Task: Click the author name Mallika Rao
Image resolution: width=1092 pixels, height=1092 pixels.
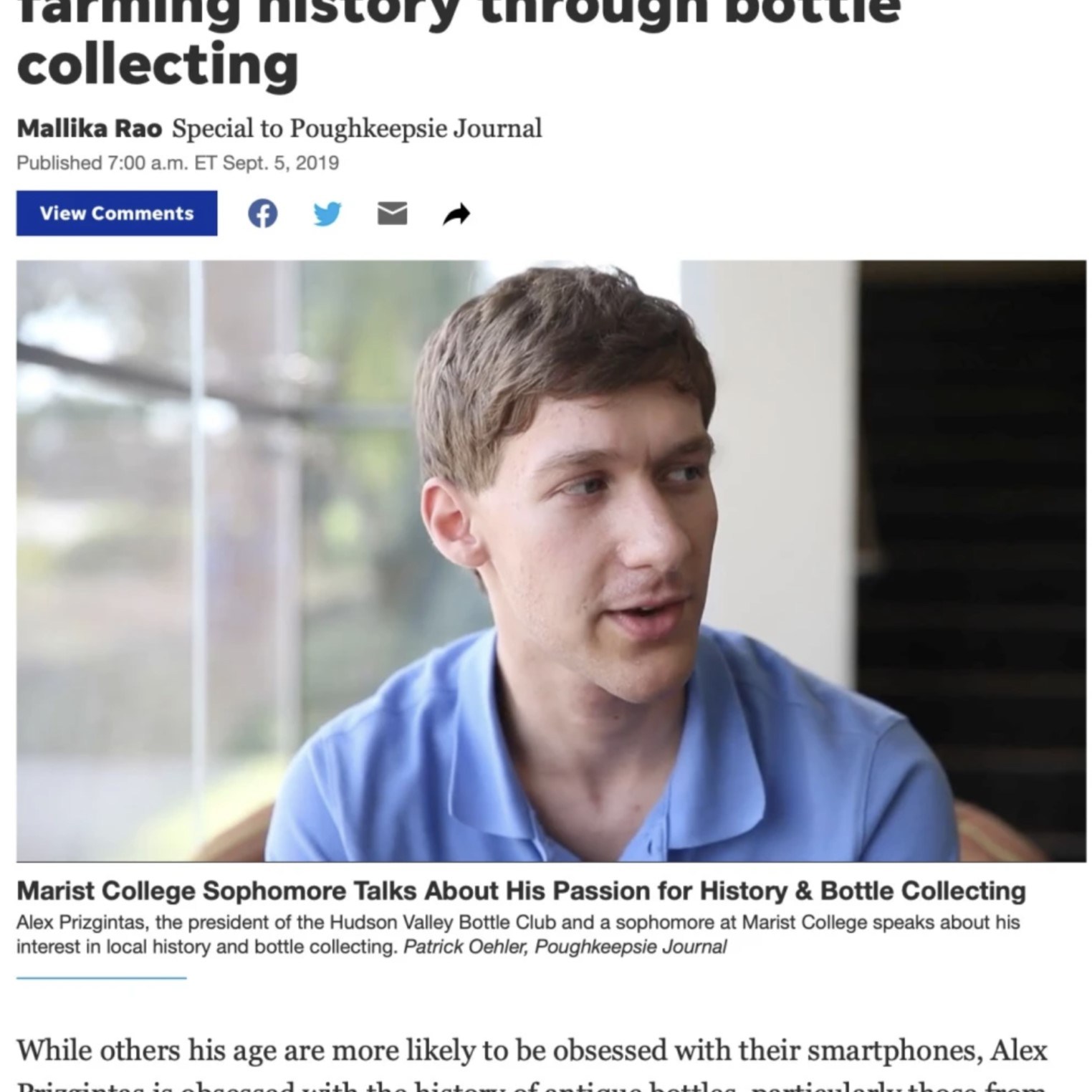Action: (x=90, y=128)
